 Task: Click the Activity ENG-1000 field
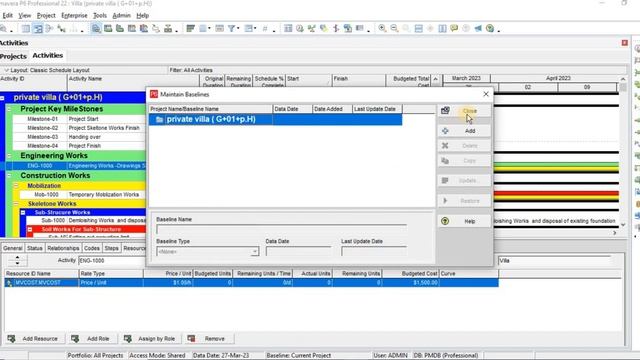(112, 260)
